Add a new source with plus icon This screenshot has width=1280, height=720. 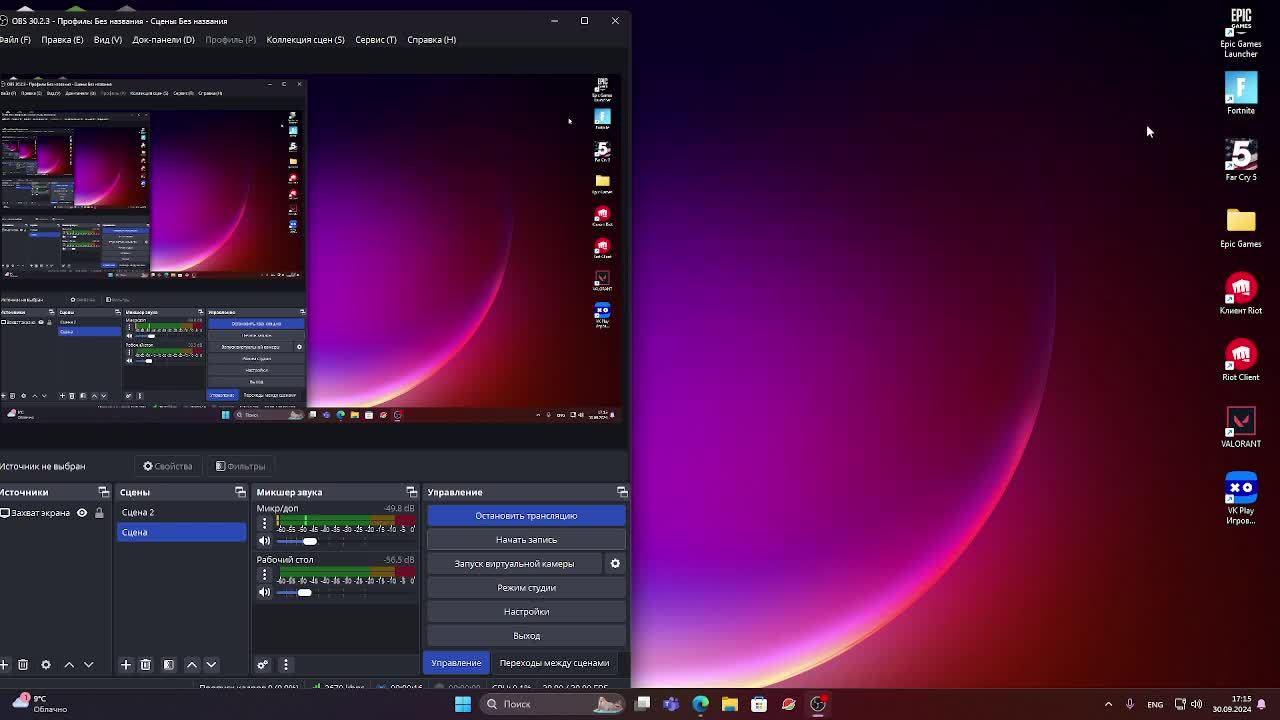tap(5, 665)
